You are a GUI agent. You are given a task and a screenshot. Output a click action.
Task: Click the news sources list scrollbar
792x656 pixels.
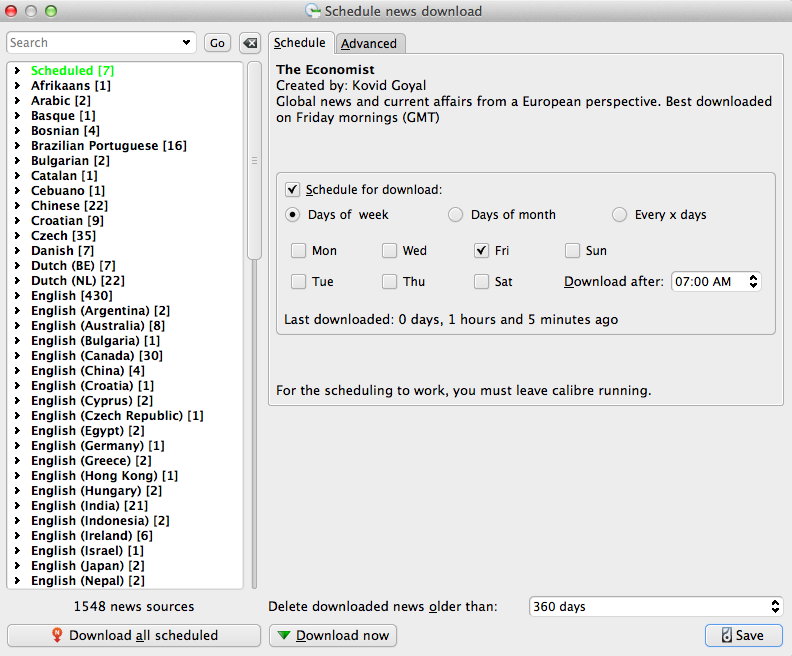[x=254, y=161]
